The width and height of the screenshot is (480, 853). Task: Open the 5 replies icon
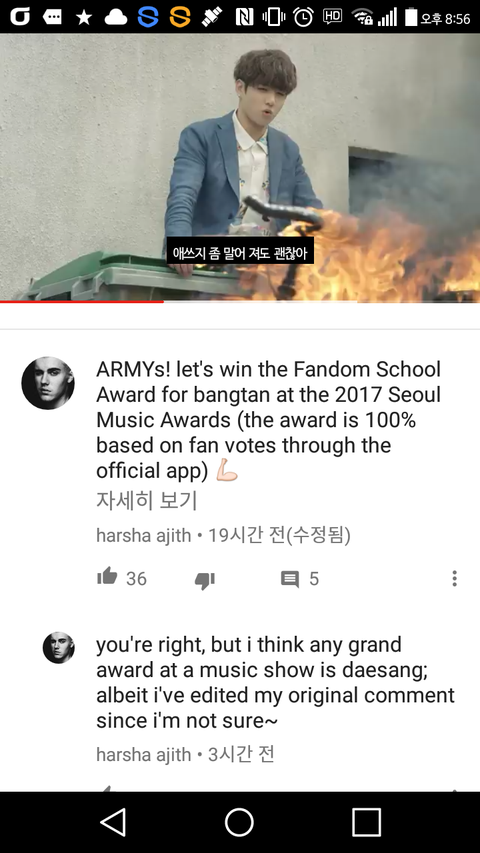[x=290, y=579]
